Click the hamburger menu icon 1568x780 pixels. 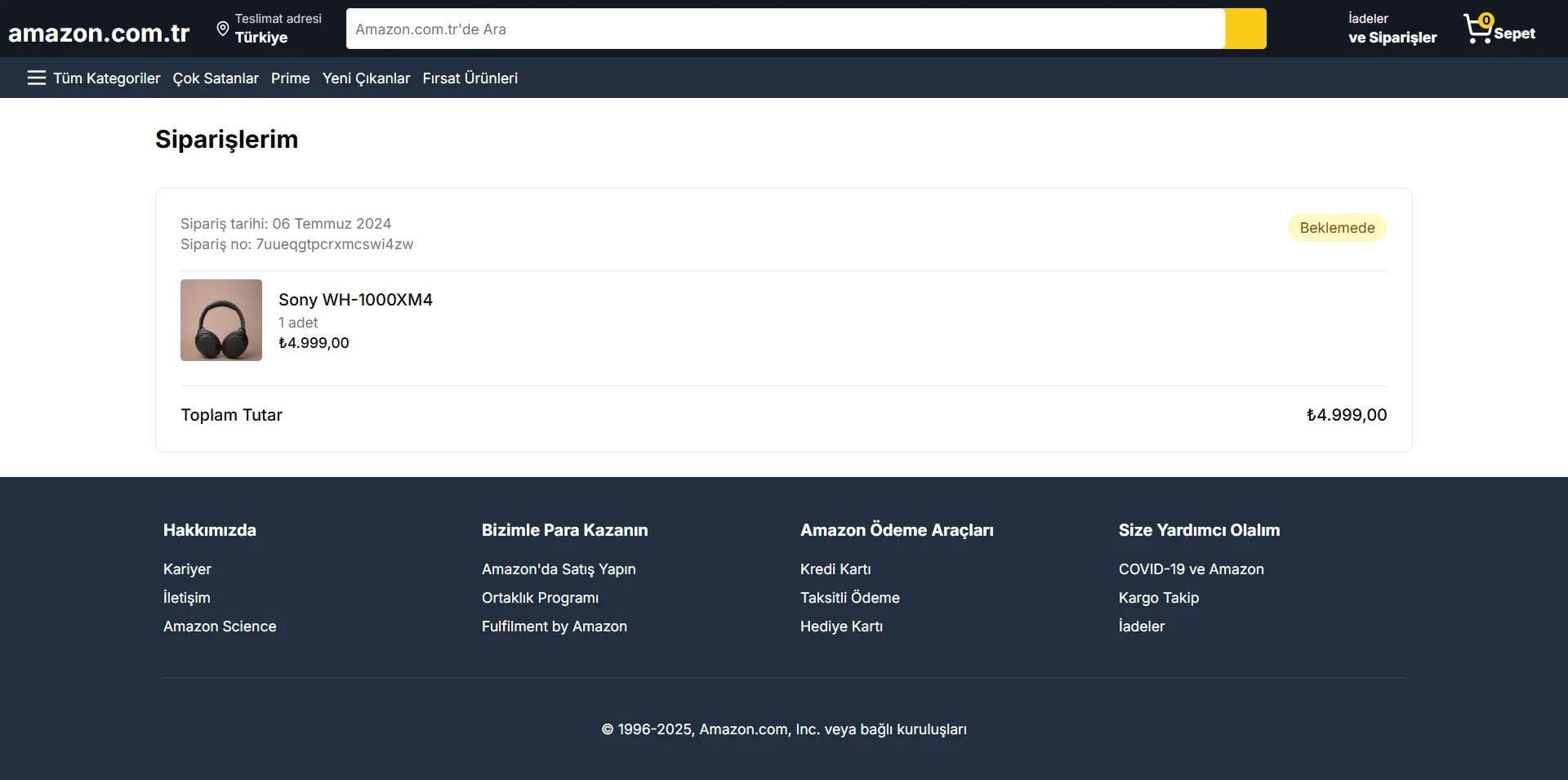[x=36, y=78]
